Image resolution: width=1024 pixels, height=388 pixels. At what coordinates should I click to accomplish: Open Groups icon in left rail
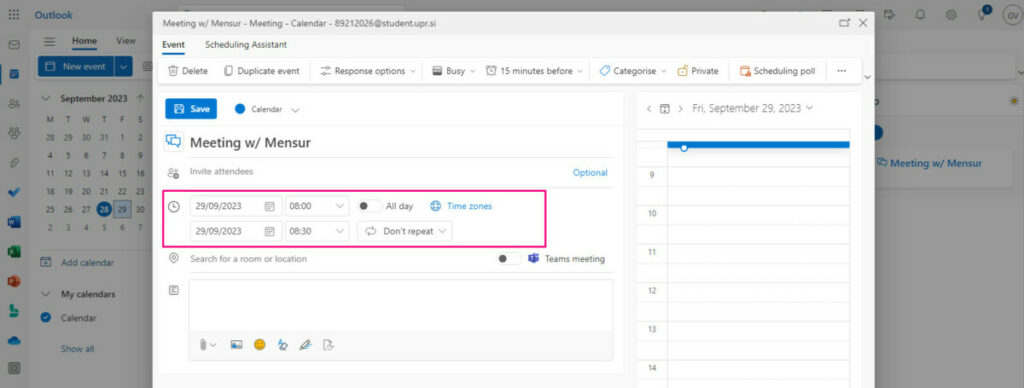(x=14, y=133)
